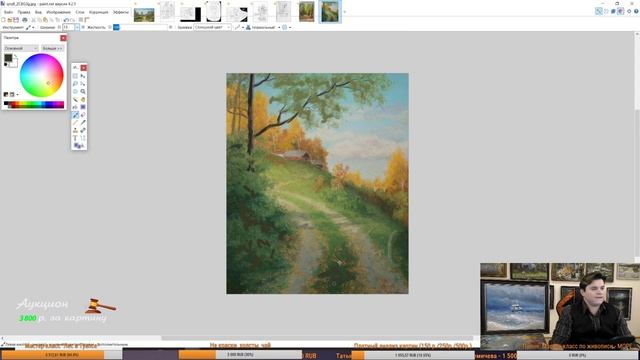Screen dimensions: 640x360
Task: Click the Save toolbar icon
Action: (16, 20)
